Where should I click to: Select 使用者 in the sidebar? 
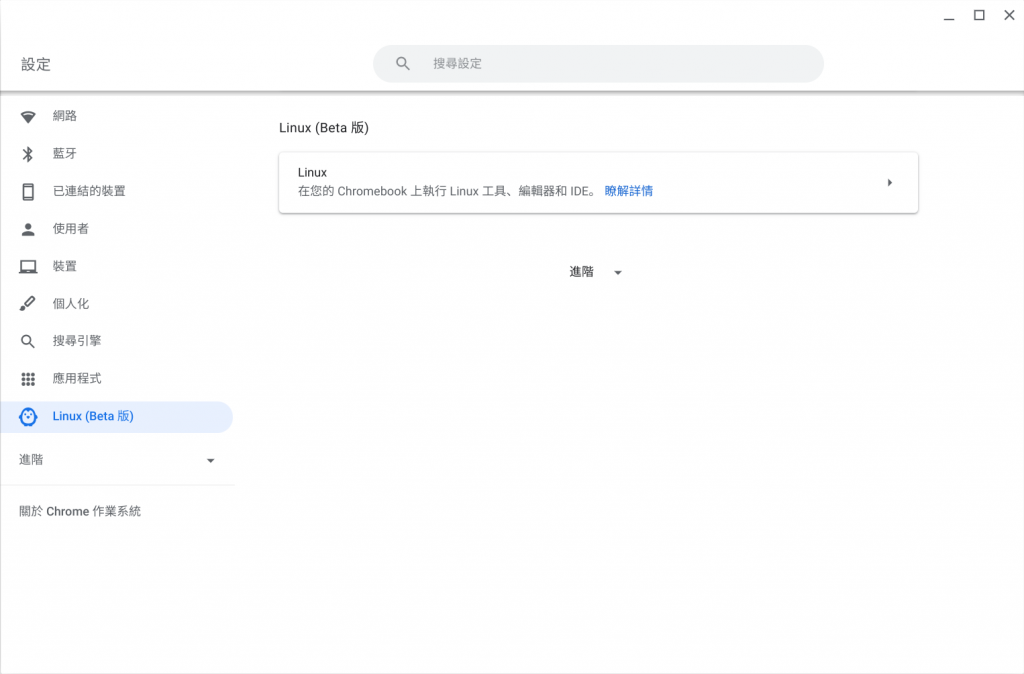[x=116, y=229]
